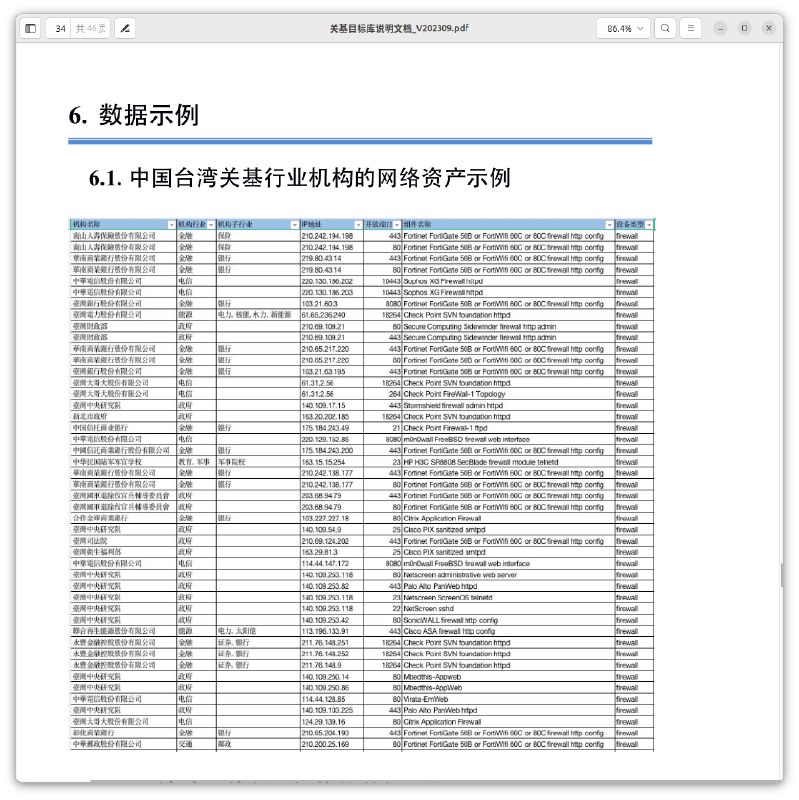Click the vertical scrollbar handle at right edge
799x800 pixels.
click(781, 574)
